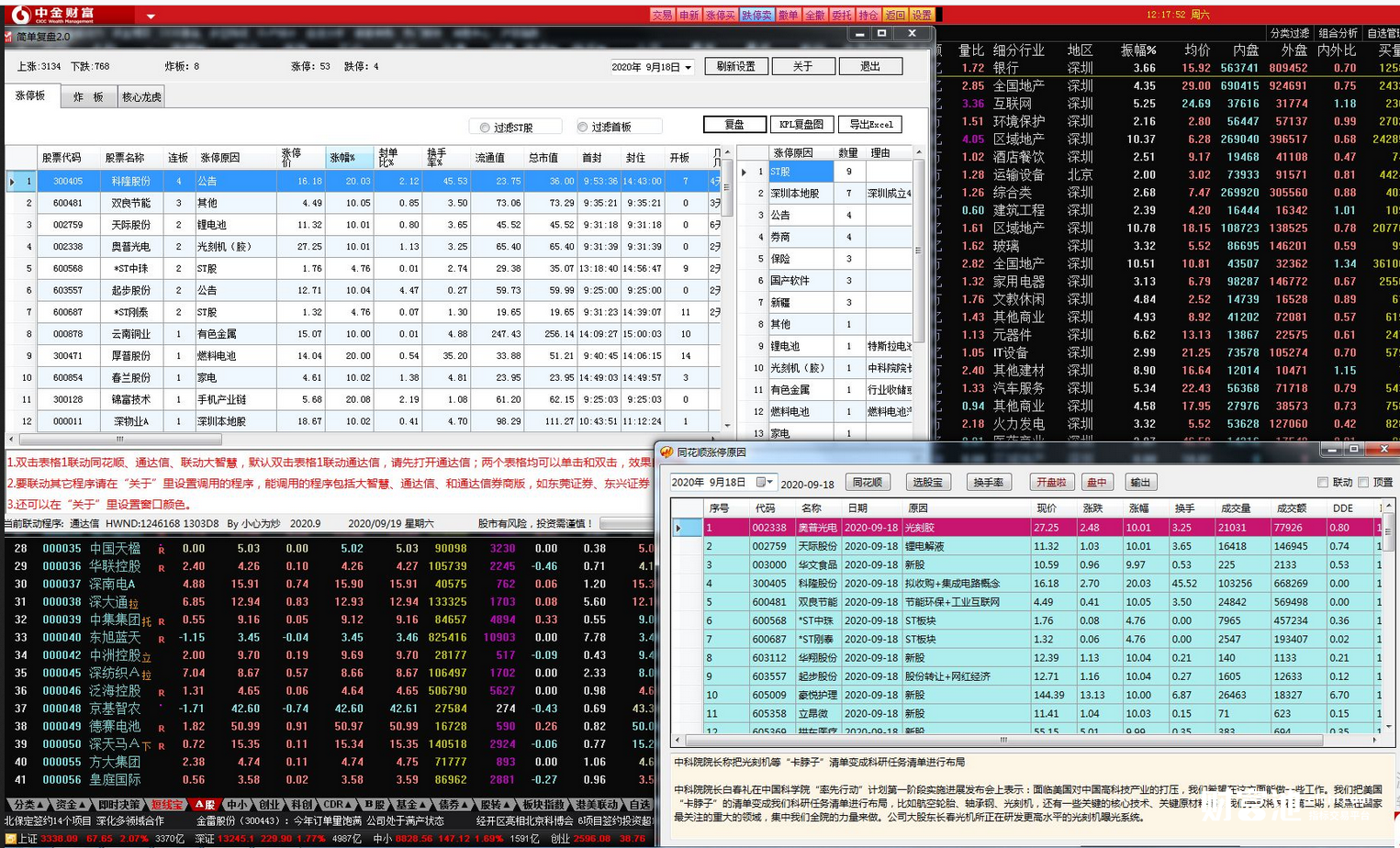Click the 流通值 column header

click(489, 158)
